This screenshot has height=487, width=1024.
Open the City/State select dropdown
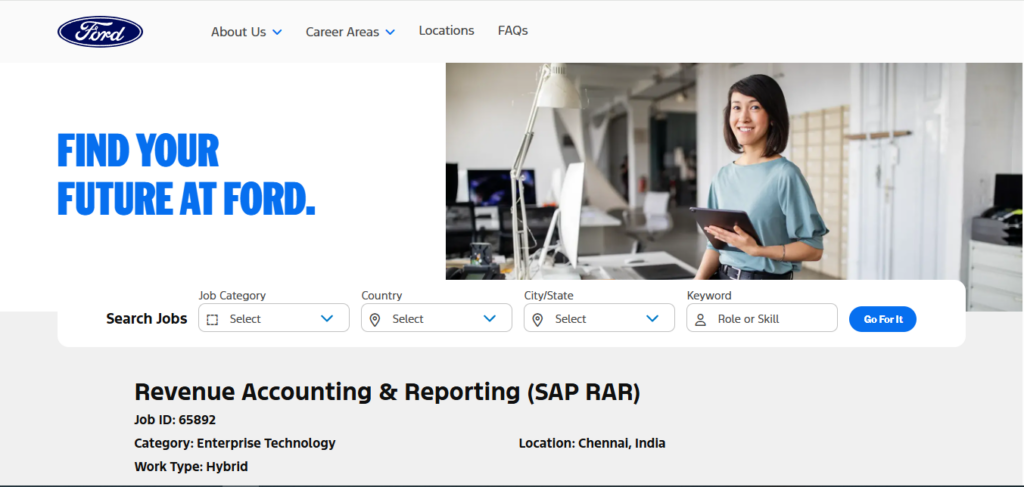pos(599,318)
